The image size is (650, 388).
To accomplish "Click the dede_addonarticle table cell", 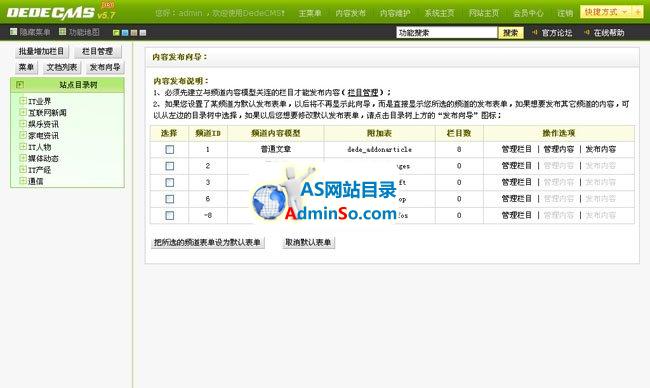I will tap(379, 149).
